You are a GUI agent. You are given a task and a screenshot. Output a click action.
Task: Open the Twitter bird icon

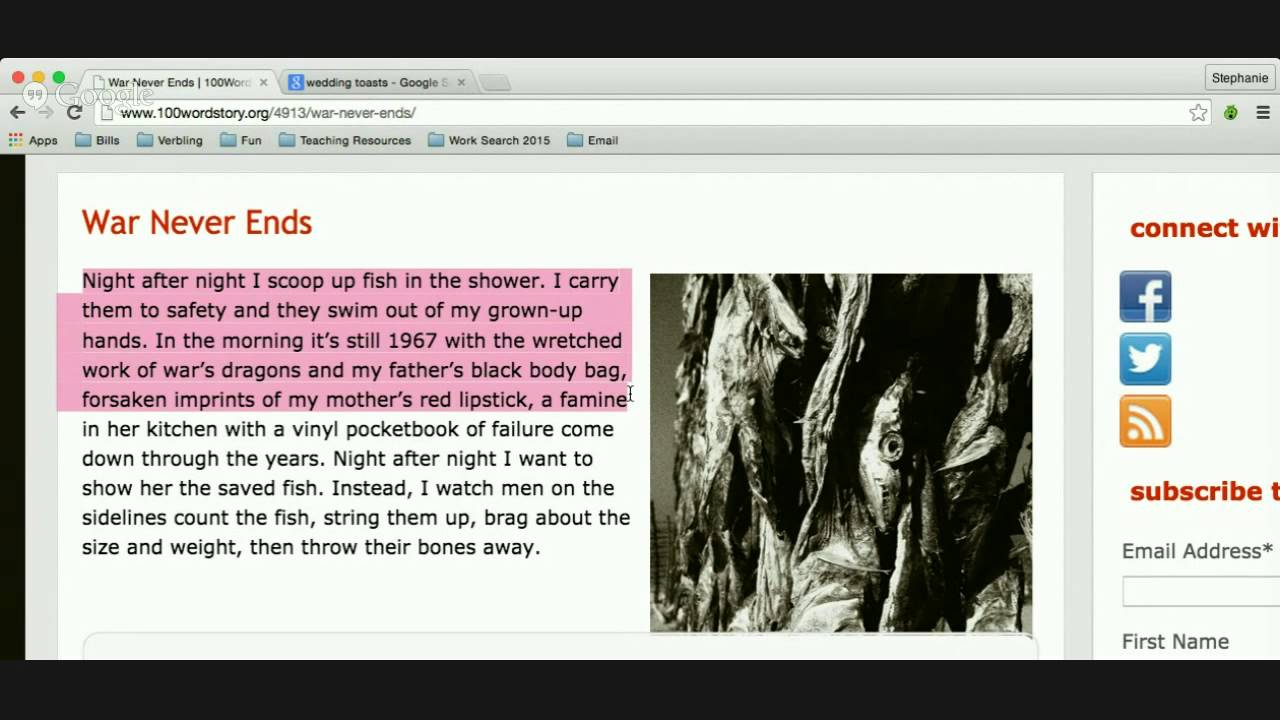(1145, 359)
